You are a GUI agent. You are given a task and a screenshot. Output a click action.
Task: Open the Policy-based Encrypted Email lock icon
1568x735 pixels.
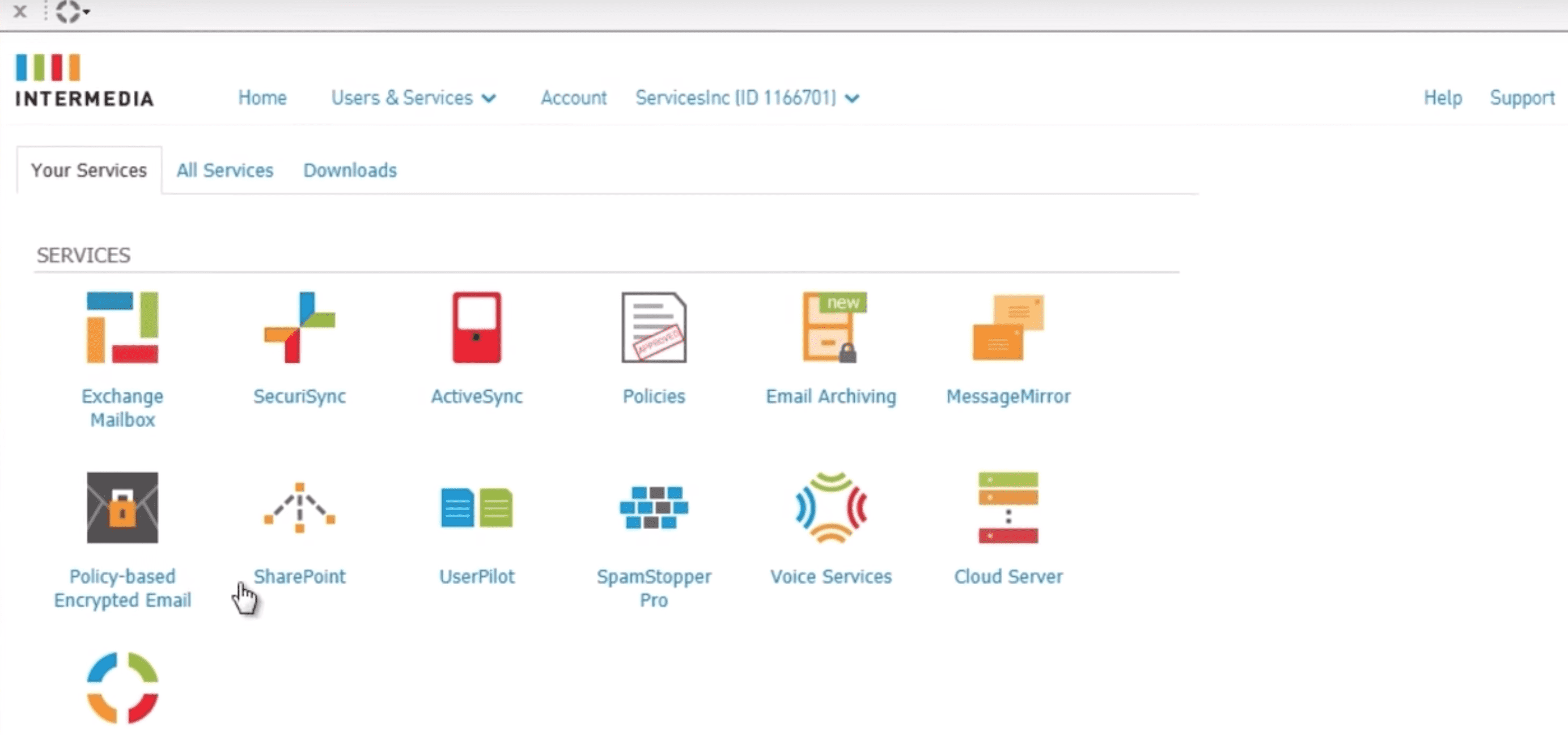(122, 507)
